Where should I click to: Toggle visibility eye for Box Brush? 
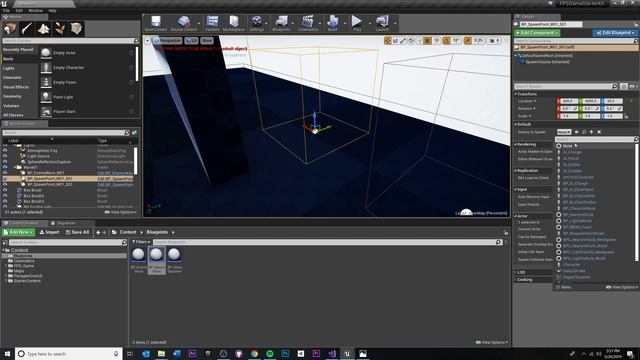(x=5, y=190)
